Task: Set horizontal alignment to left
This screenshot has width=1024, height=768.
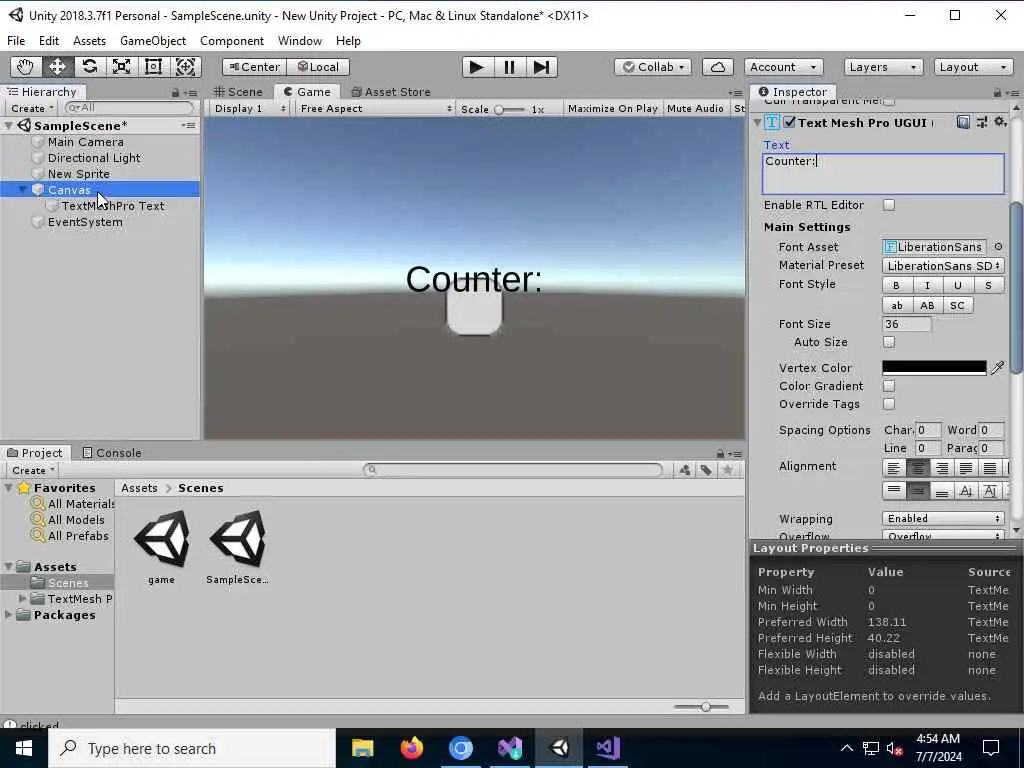Action: coord(894,468)
